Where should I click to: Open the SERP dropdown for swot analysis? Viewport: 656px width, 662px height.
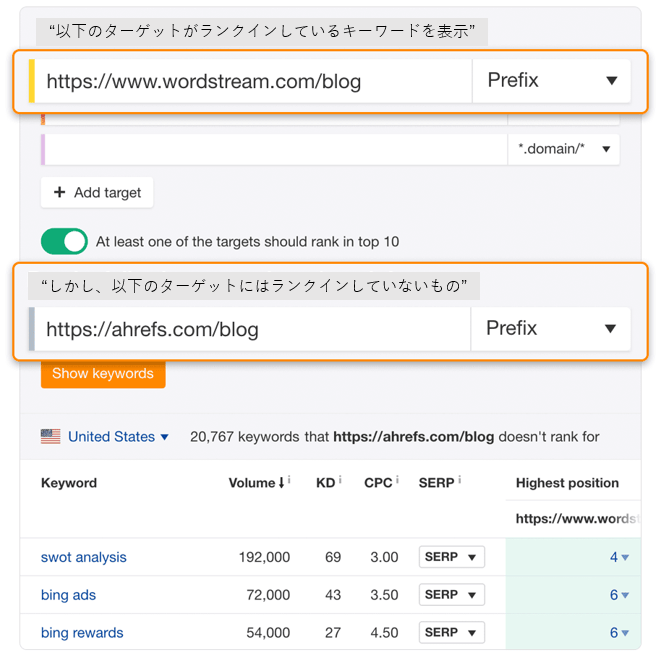click(x=452, y=557)
